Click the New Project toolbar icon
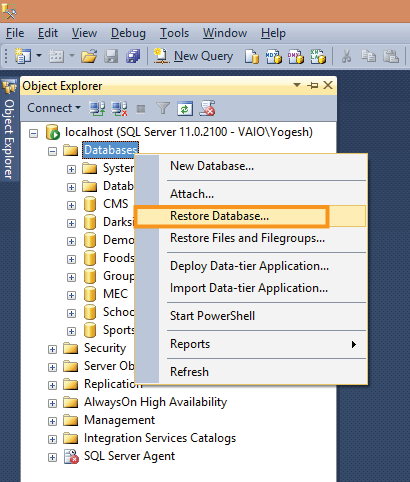The width and height of the screenshot is (410, 482). pyautogui.click(x=23, y=56)
